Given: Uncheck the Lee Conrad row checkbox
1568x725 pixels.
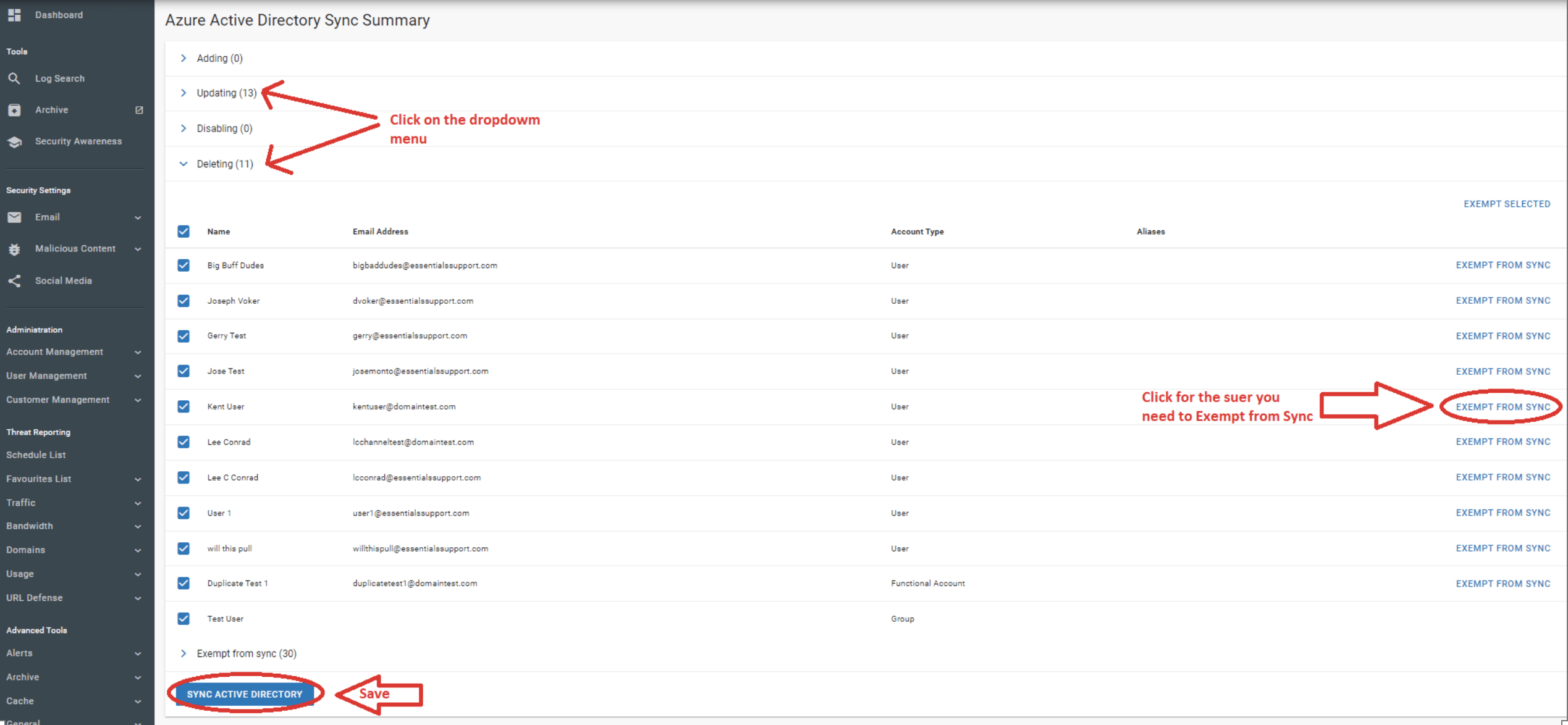Looking at the screenshot, I should pyautogui.click(x=183, y=442).
